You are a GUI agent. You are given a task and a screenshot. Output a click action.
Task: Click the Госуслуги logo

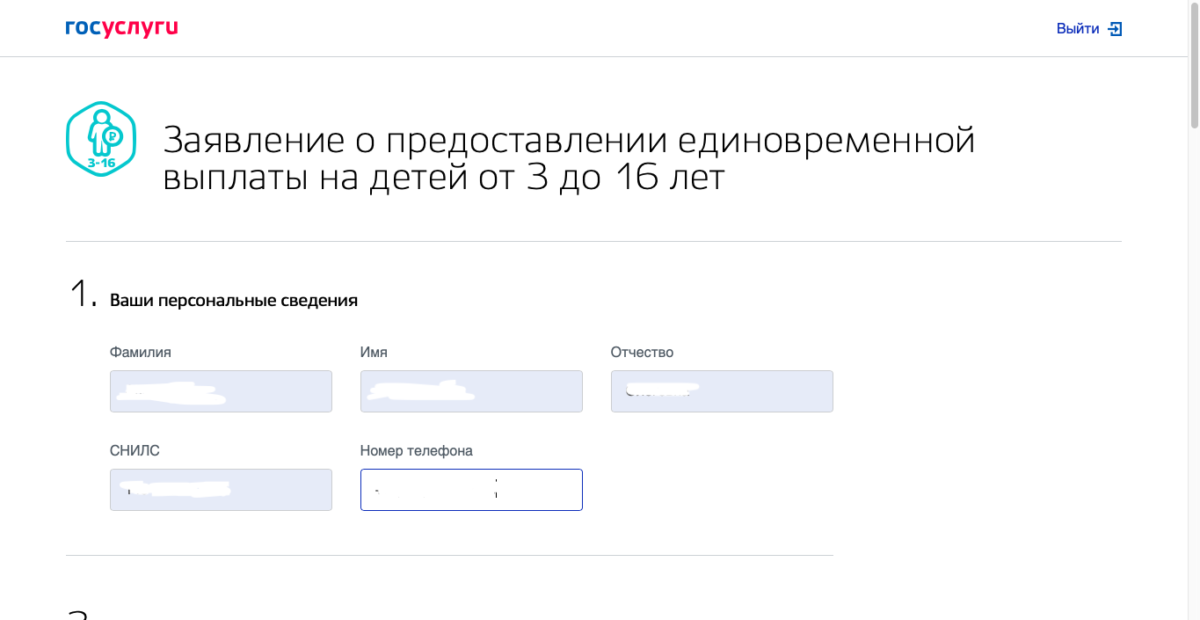tap(121, 29)
